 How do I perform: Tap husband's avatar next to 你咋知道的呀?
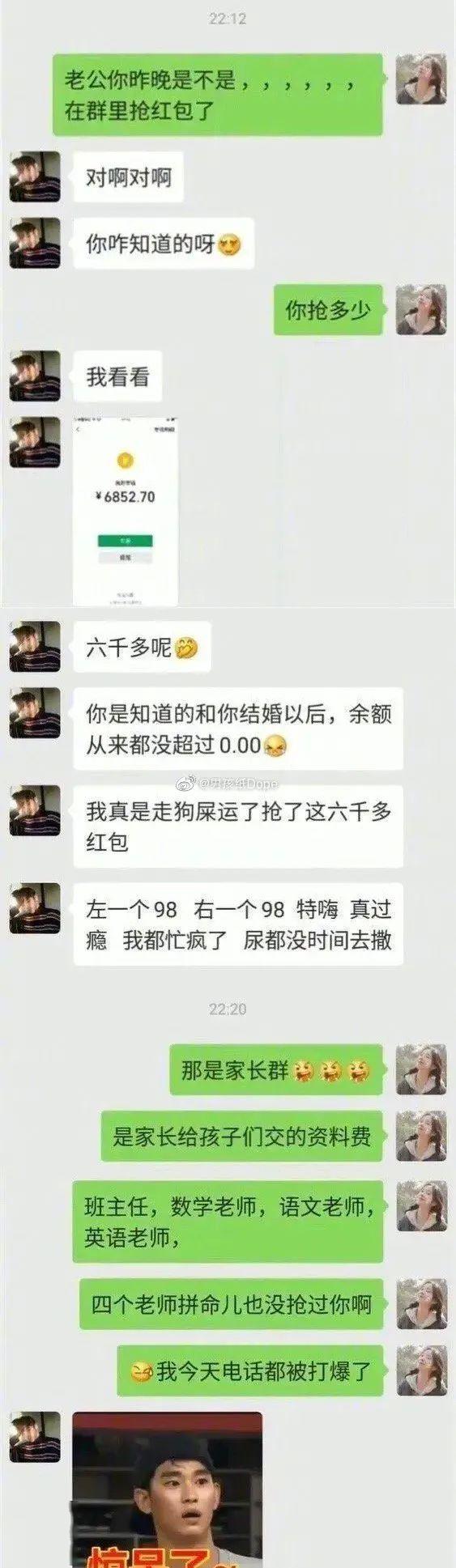point(35,243)
